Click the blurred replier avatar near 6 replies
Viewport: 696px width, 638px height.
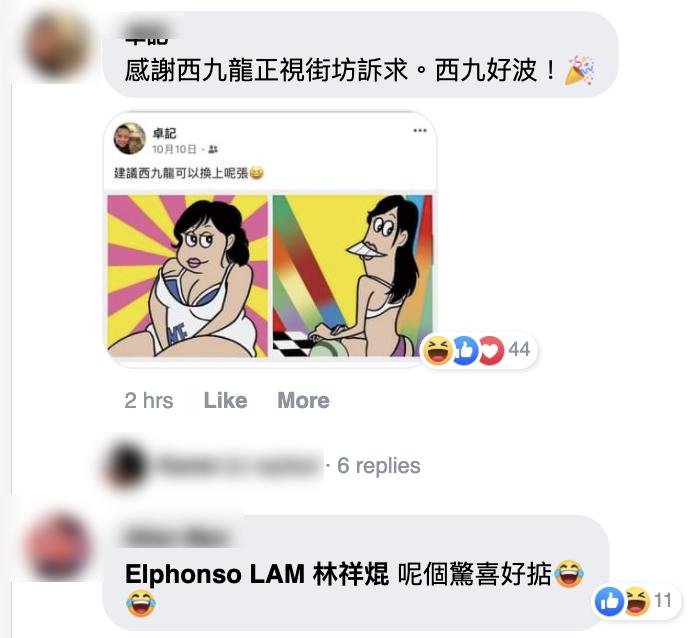pyautogui.click(x=126, y=465)
